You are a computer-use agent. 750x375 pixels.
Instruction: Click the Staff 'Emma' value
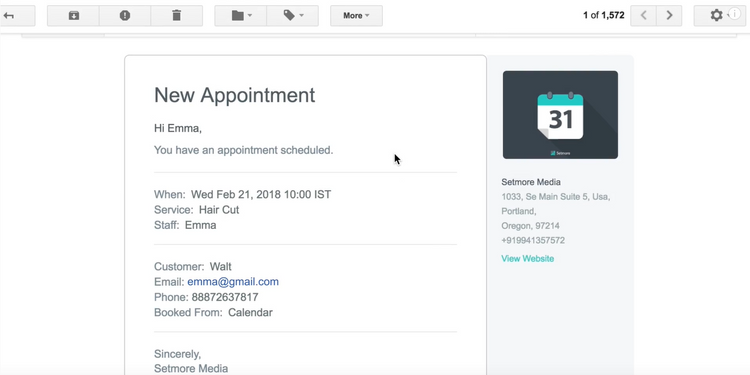[x=200, y=225]
